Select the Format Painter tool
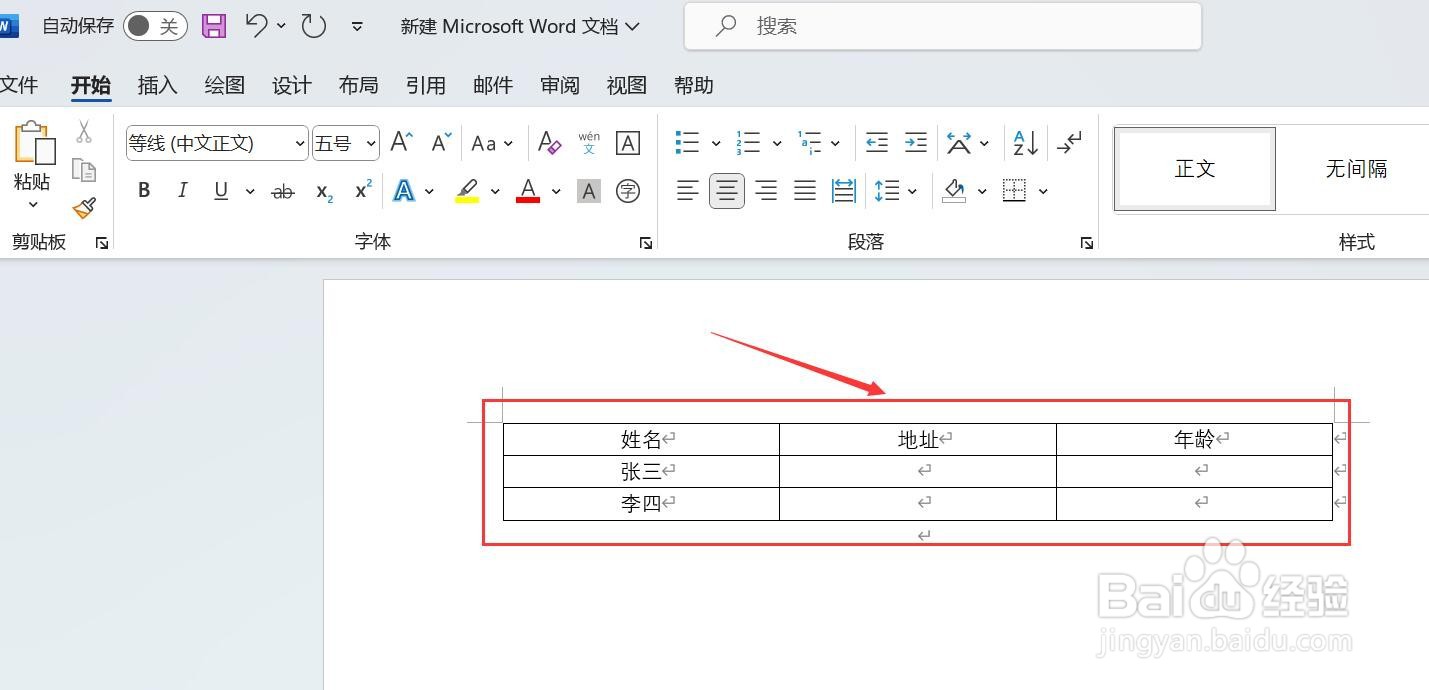1429x690 pixels. [85, 208]
